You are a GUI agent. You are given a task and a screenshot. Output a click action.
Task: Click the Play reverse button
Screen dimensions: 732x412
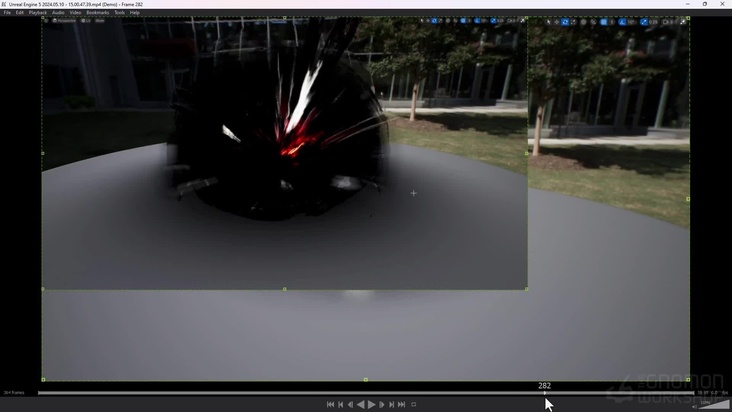361,404
